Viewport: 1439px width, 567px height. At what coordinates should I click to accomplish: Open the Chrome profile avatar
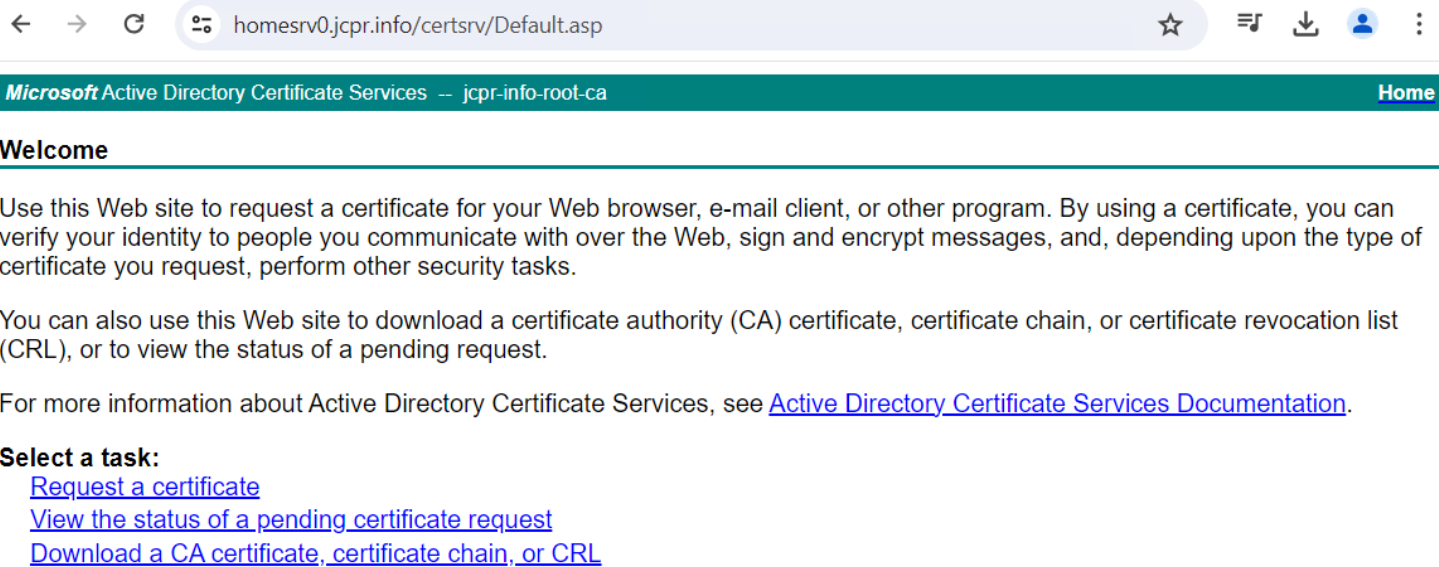click(x=1362, y=24)
